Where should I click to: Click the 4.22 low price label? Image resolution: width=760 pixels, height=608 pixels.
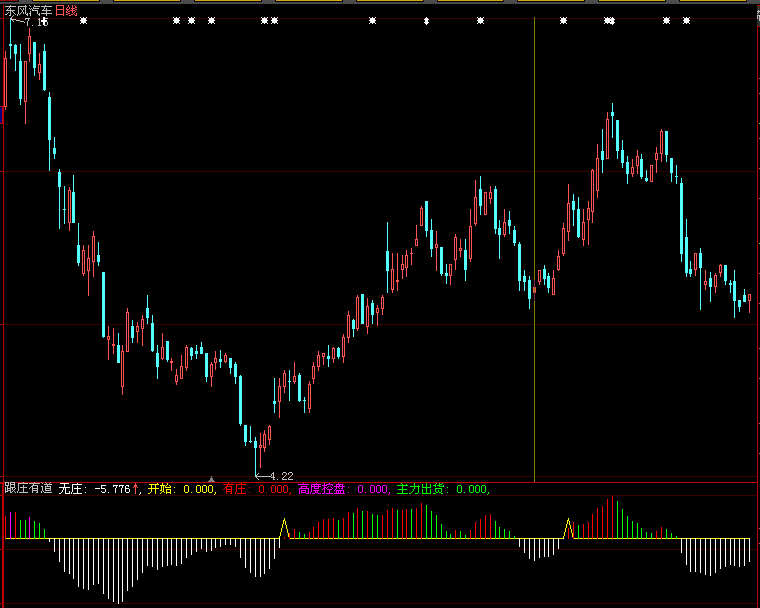(x=282, y=476)
